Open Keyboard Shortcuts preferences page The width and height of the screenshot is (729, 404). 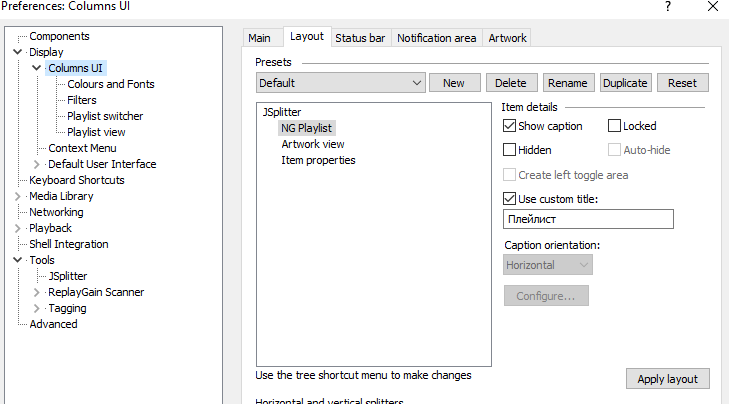[x=77, y=180]
